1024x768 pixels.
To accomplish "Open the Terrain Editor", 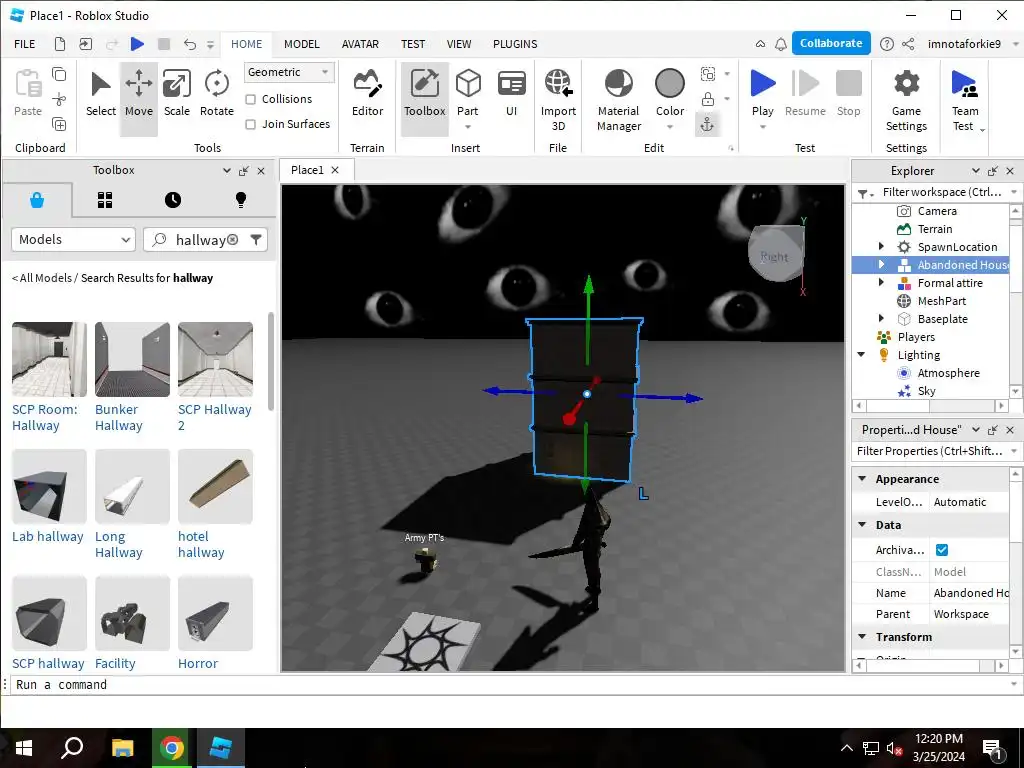I will click(367, 95).
